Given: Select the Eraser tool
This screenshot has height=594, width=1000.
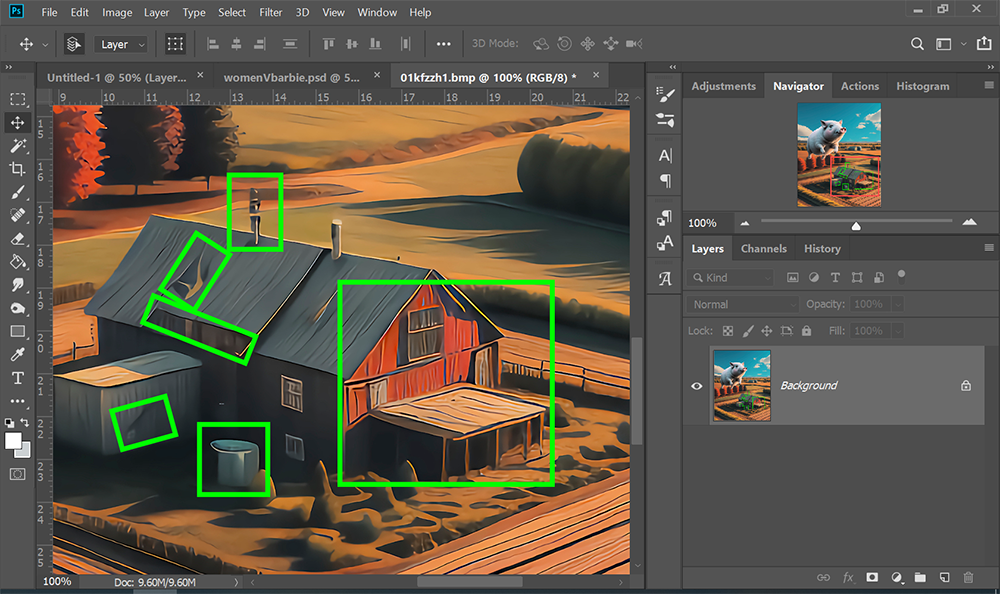Looking at the screenshot, I should pyautogui.click(x=17, y=238).
